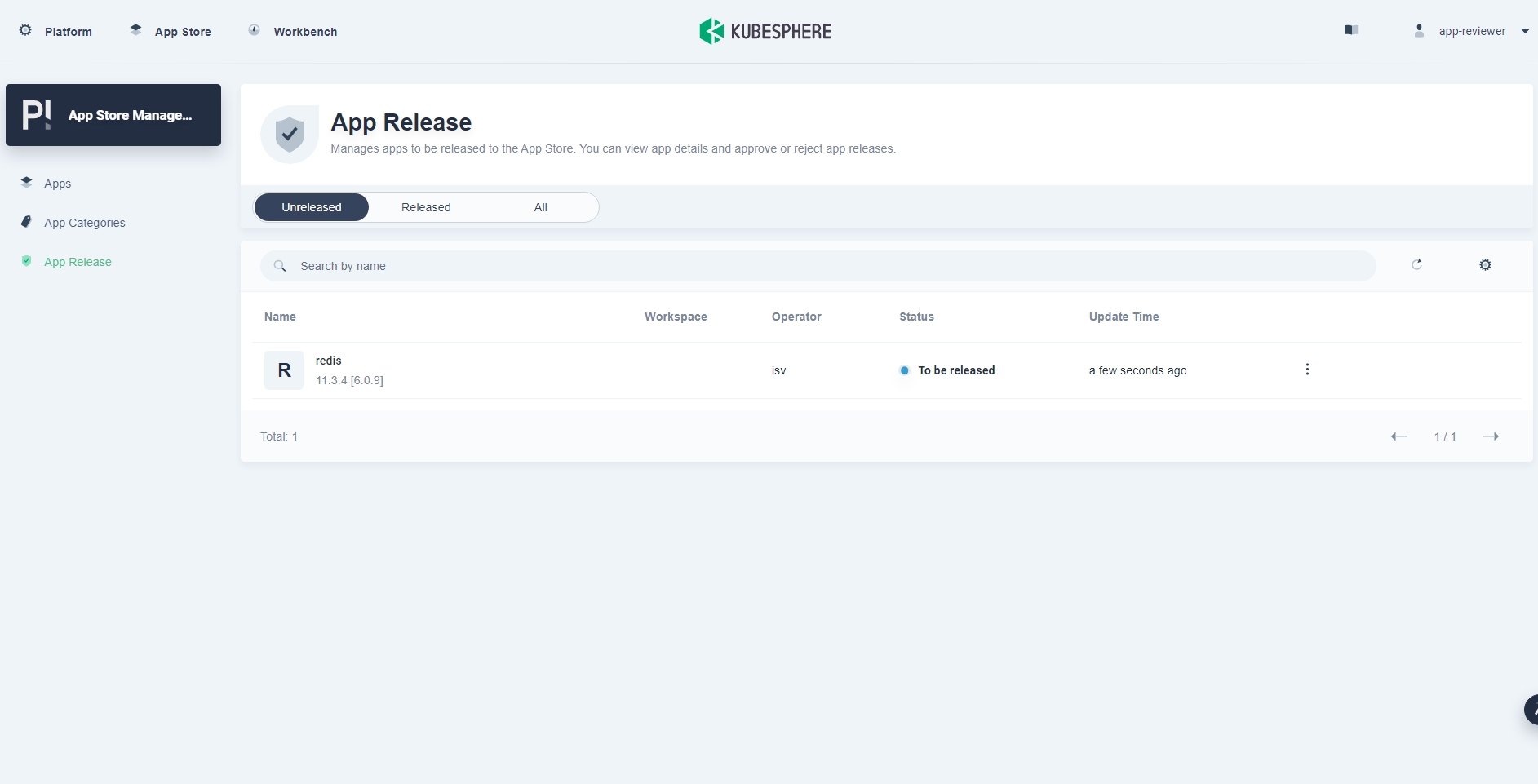Select the Unreleased filter tab
1538x784 pixels.
pos(312,207)
